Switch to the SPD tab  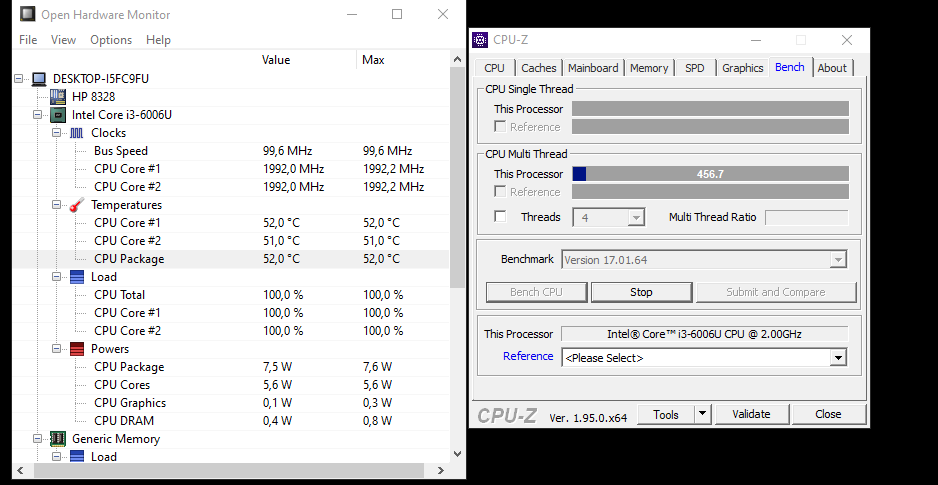point(694,68)
